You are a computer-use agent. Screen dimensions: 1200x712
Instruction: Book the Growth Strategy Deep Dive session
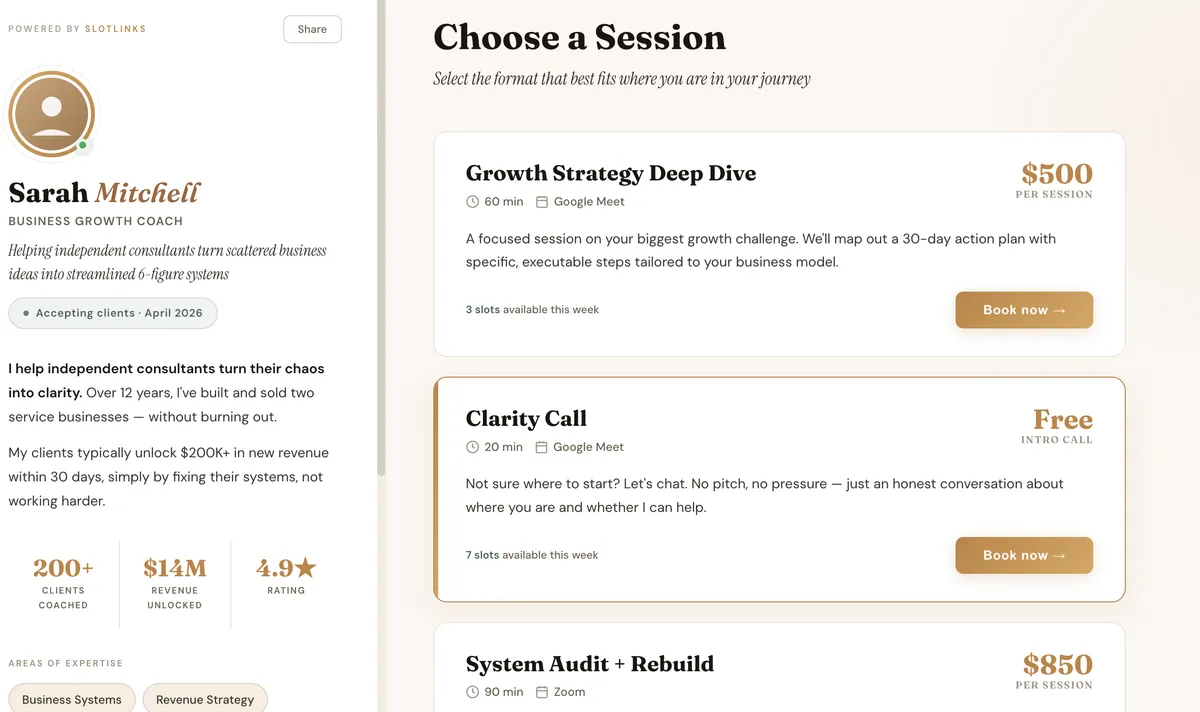pyautogui.click(x=1024, y=310)
